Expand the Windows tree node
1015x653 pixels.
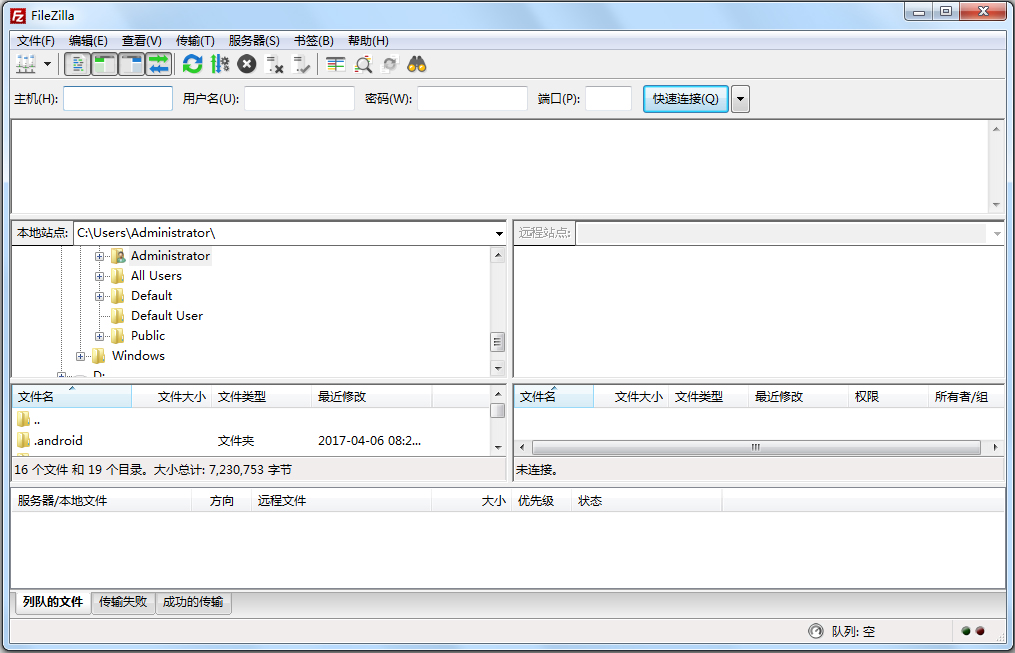tap(80, 357)
